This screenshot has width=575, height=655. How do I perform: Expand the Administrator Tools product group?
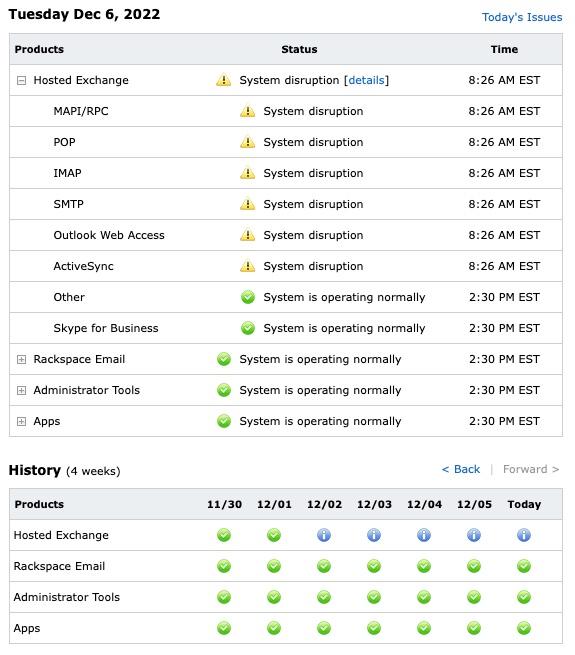21,390
